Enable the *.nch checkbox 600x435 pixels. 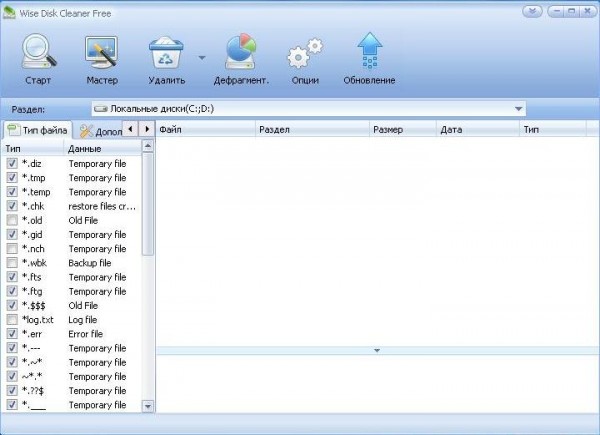(x=12, y=249)
